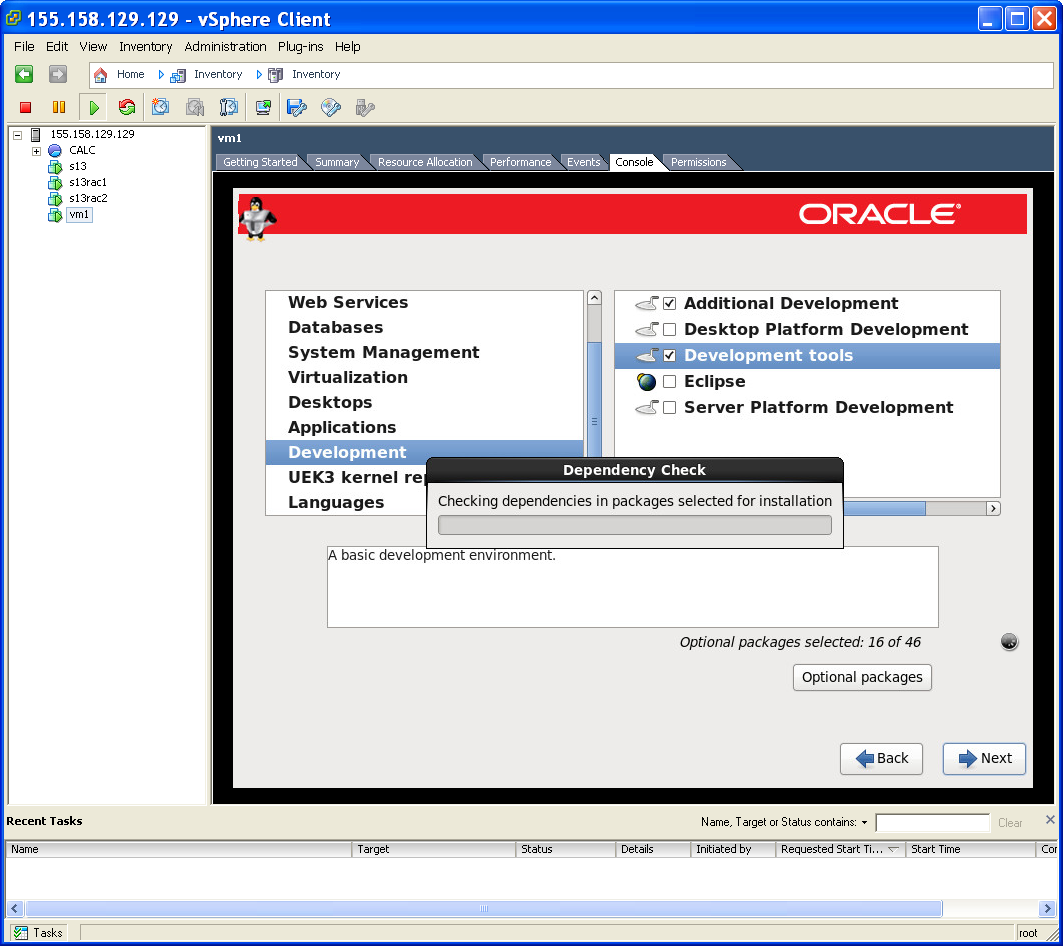Click the gray Forward navigation arrow
This screenshot has width=1063, height=946.
tap(58, 74)
